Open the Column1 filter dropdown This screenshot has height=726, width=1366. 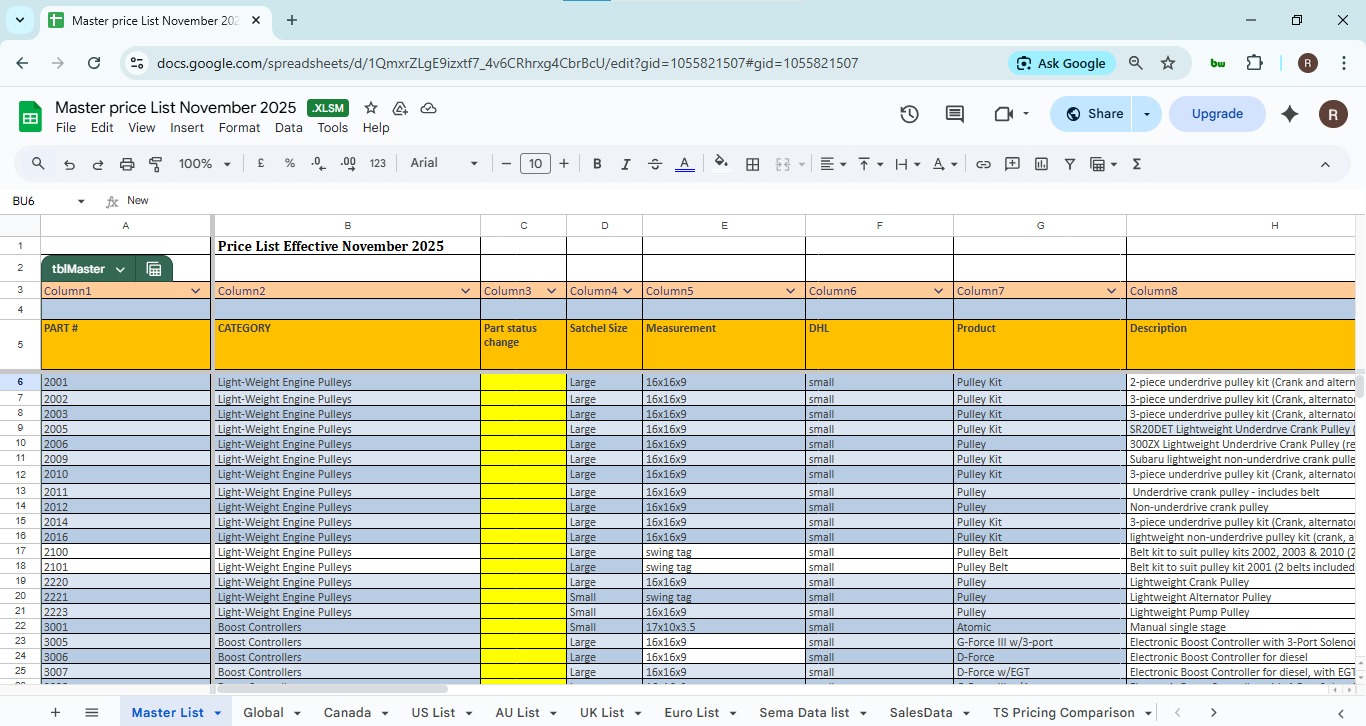point(196,291)
